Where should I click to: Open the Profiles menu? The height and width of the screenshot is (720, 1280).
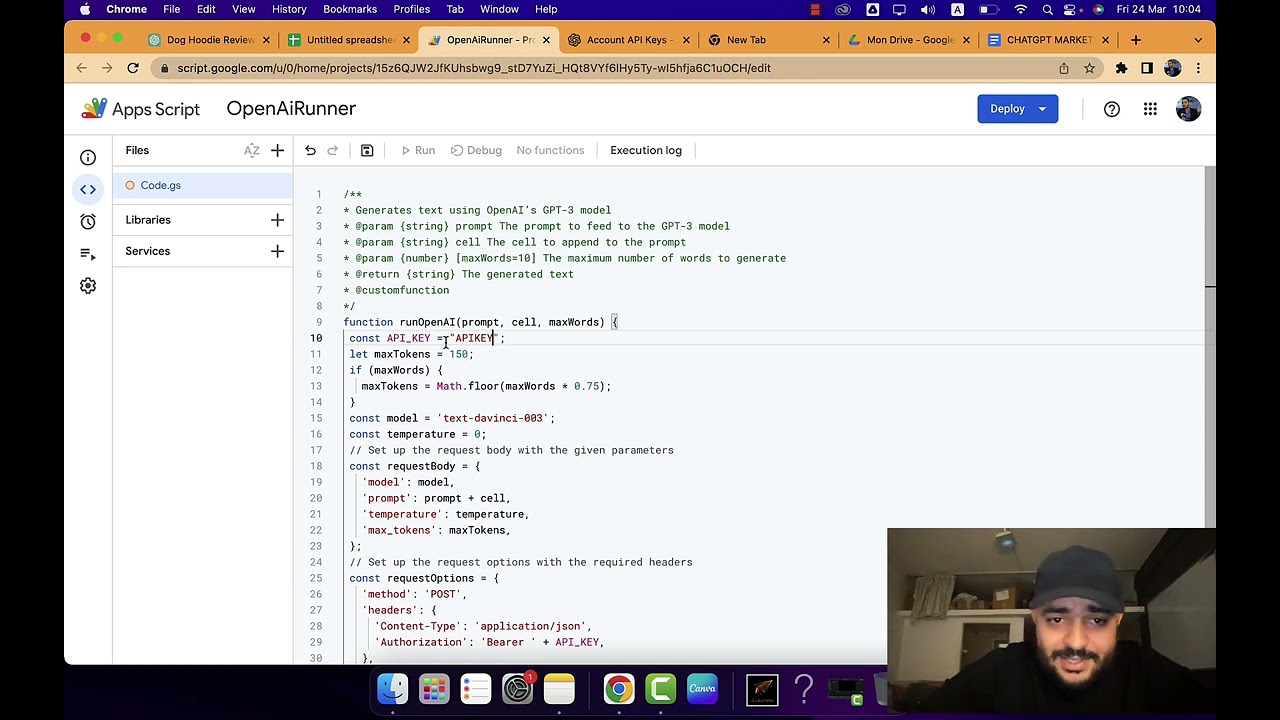click(411, 9)
